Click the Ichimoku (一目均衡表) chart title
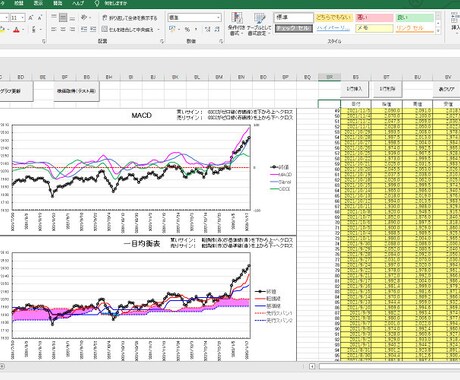Viewport: 460px width, 380px height. click(142, 244)
